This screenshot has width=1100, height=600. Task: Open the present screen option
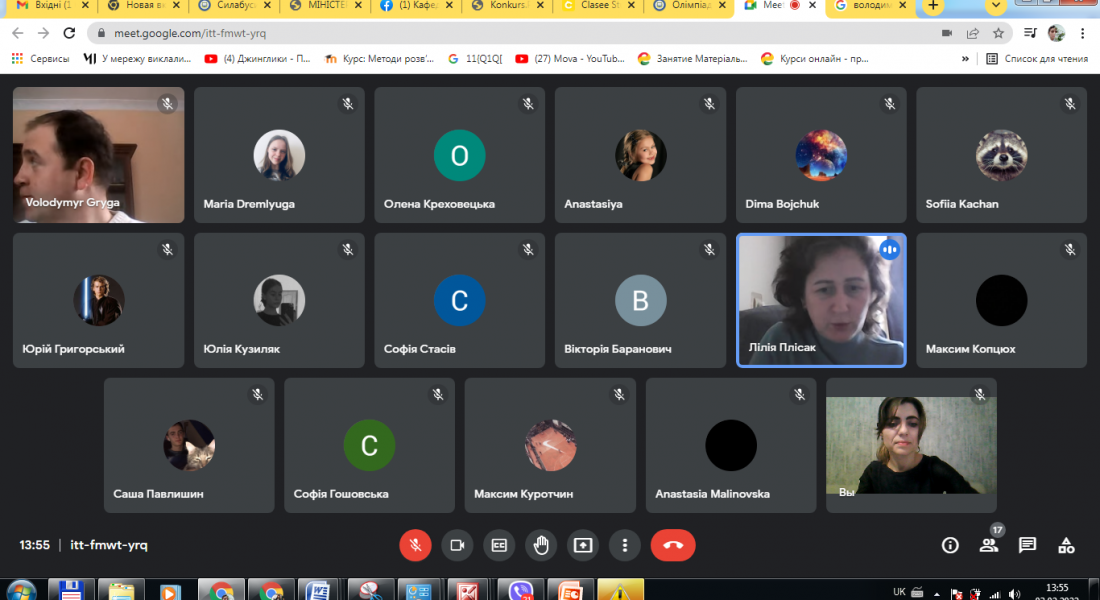tap(583, 545)
